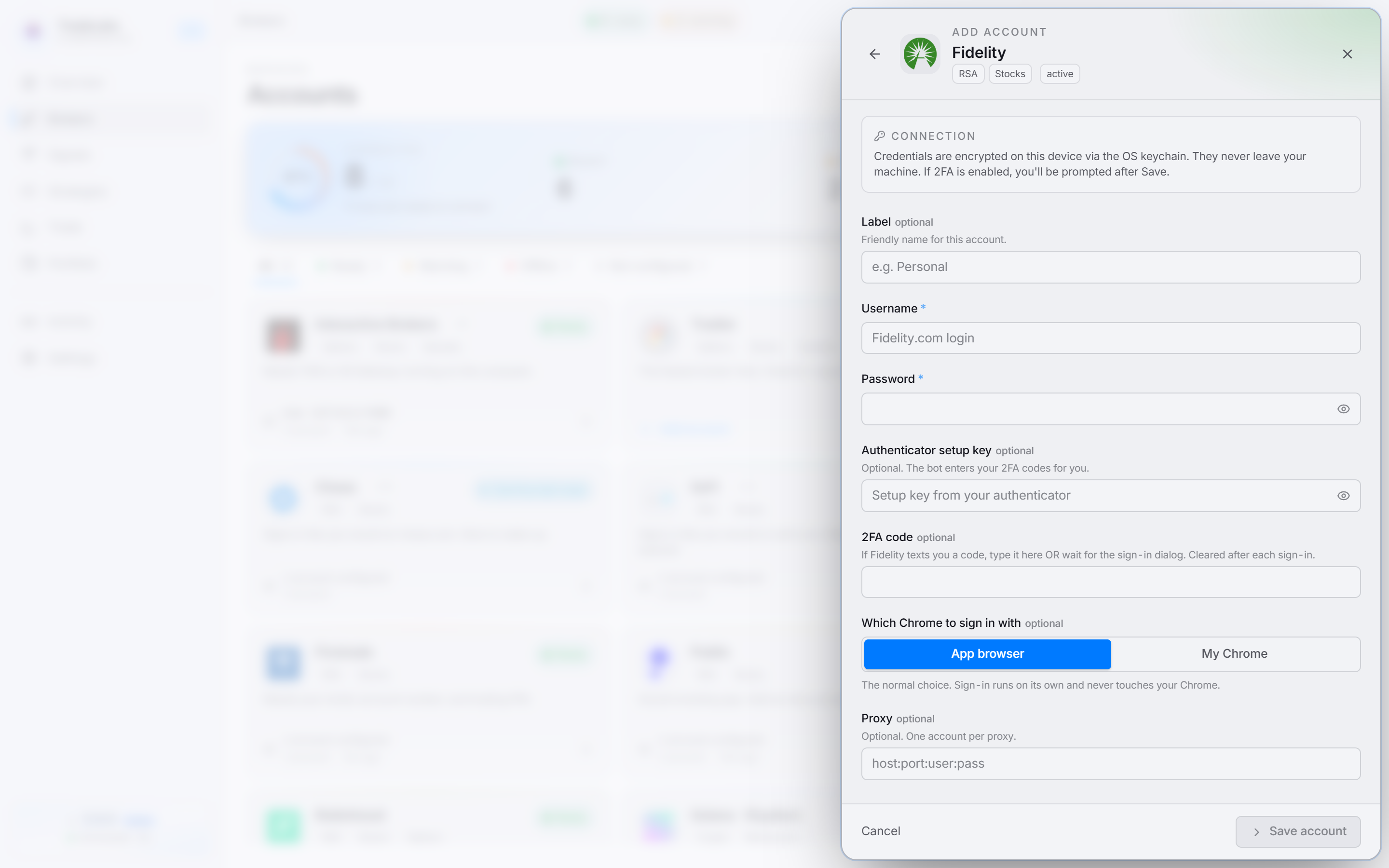Focus the Username field
The image size is (1389, 868).
tap(1111, 338)
